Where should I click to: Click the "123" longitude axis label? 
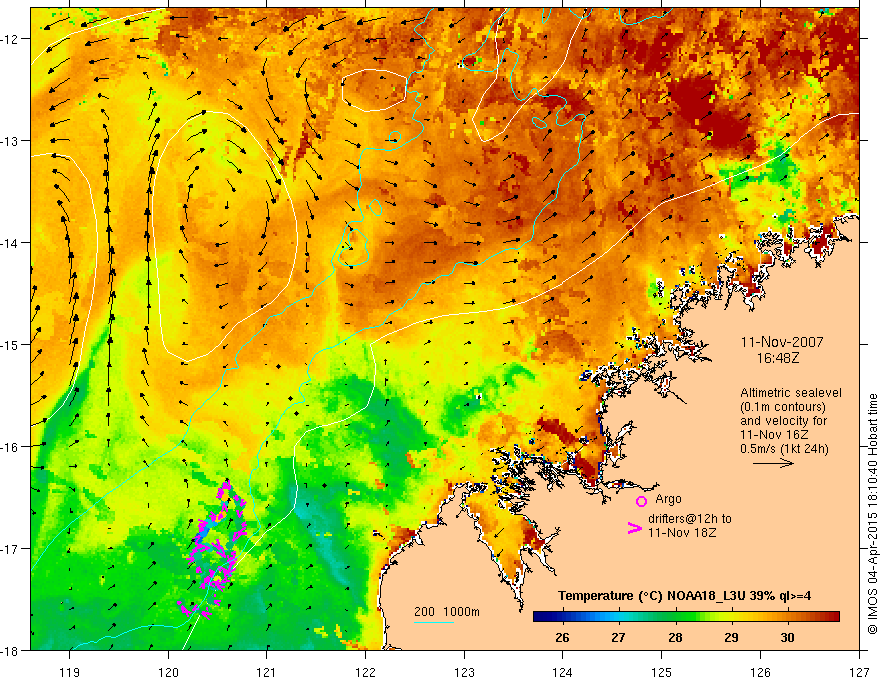point(464,672)
